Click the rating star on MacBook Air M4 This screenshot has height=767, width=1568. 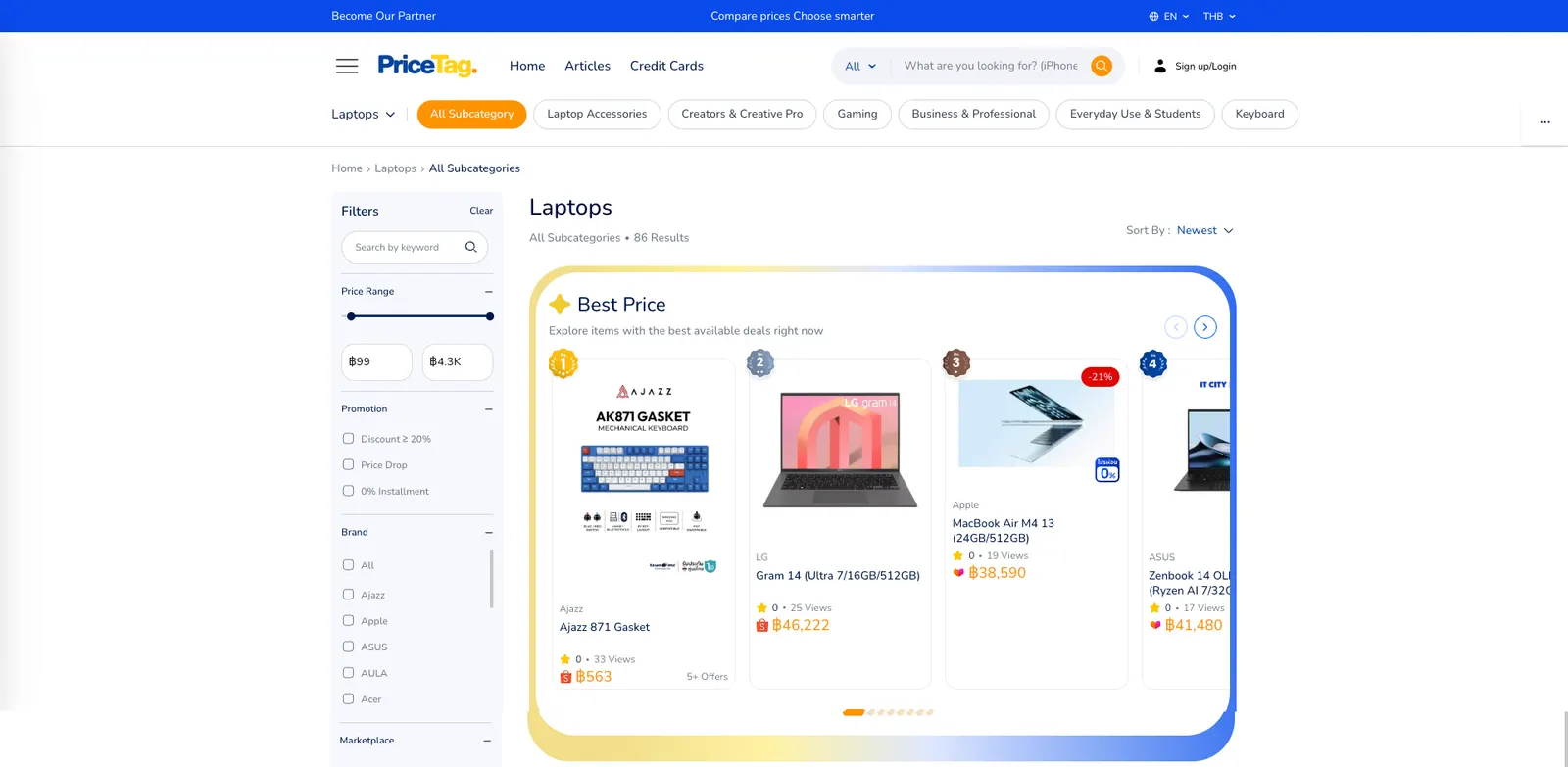click(958, 555)
